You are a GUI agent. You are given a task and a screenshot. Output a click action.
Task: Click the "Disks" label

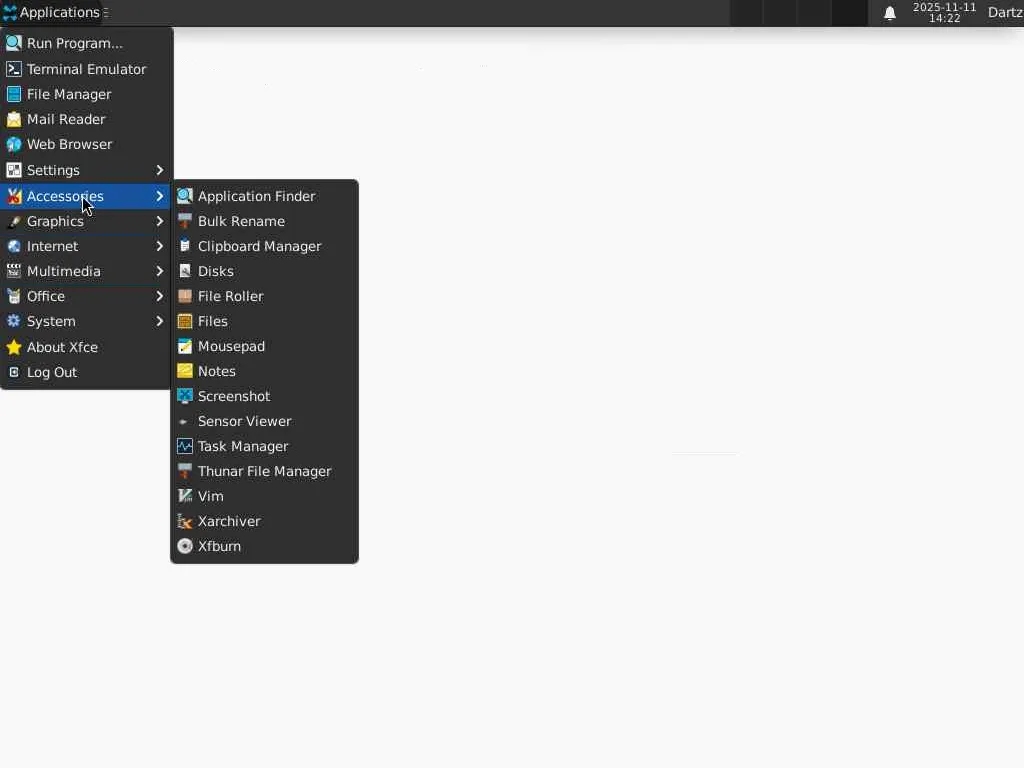pos(216,271)
